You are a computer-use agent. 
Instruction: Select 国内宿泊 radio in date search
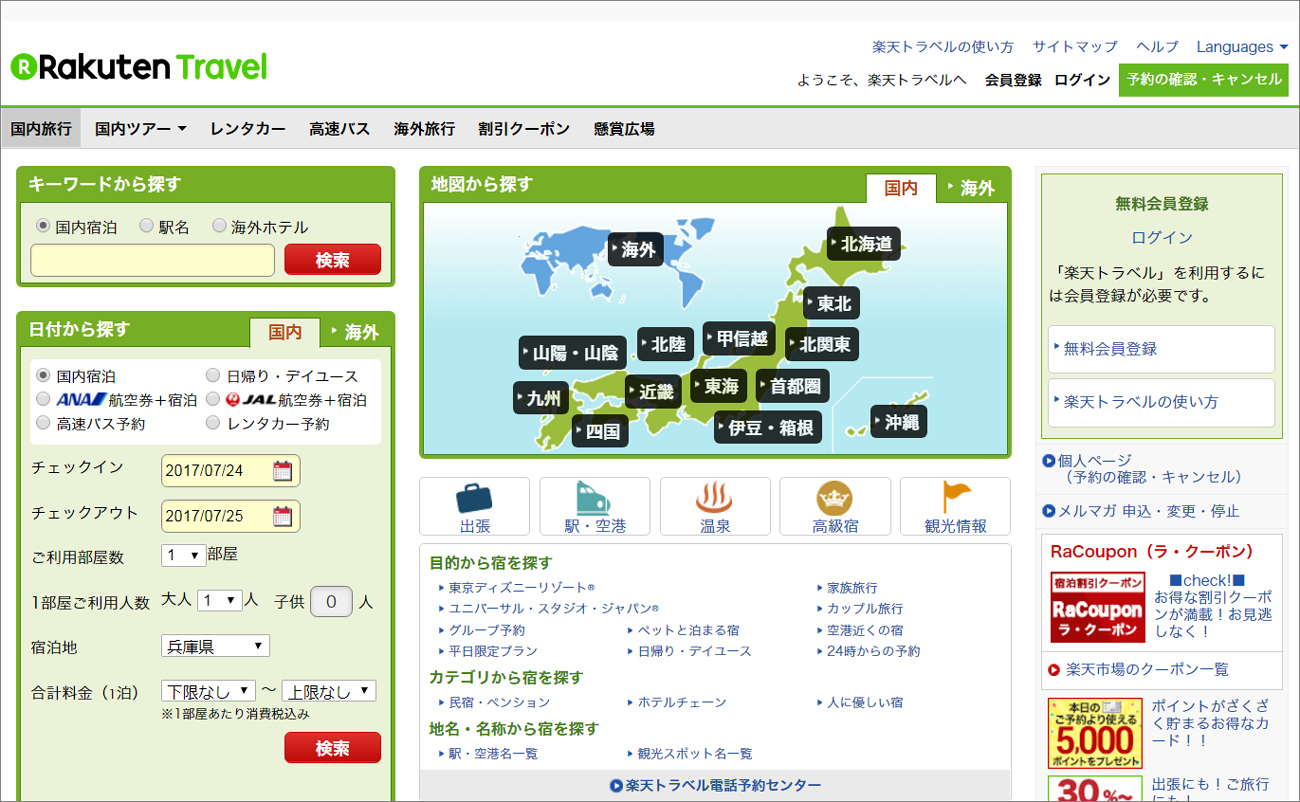click(43, 375)
